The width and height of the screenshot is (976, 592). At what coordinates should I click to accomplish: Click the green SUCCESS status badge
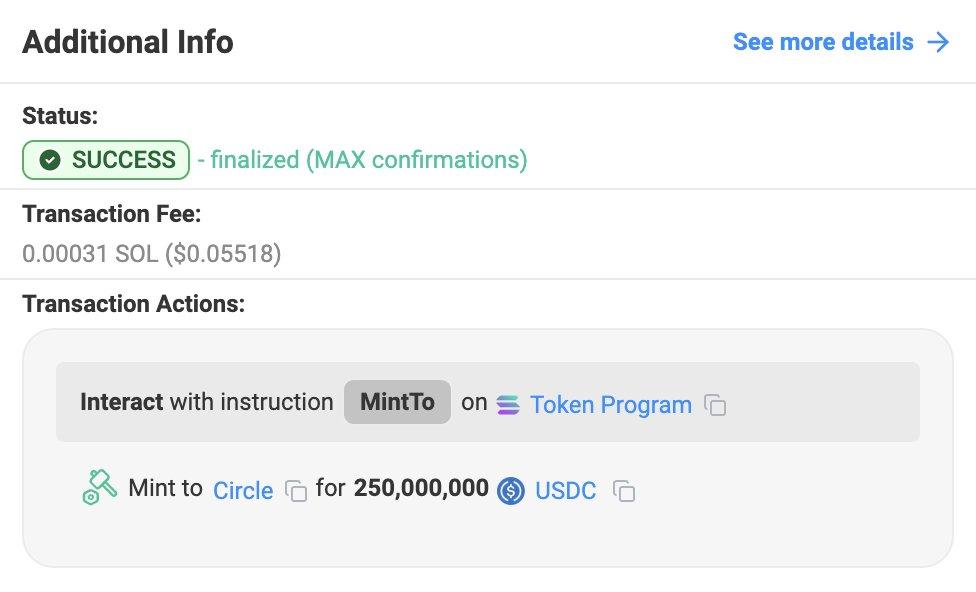[106, 160]
